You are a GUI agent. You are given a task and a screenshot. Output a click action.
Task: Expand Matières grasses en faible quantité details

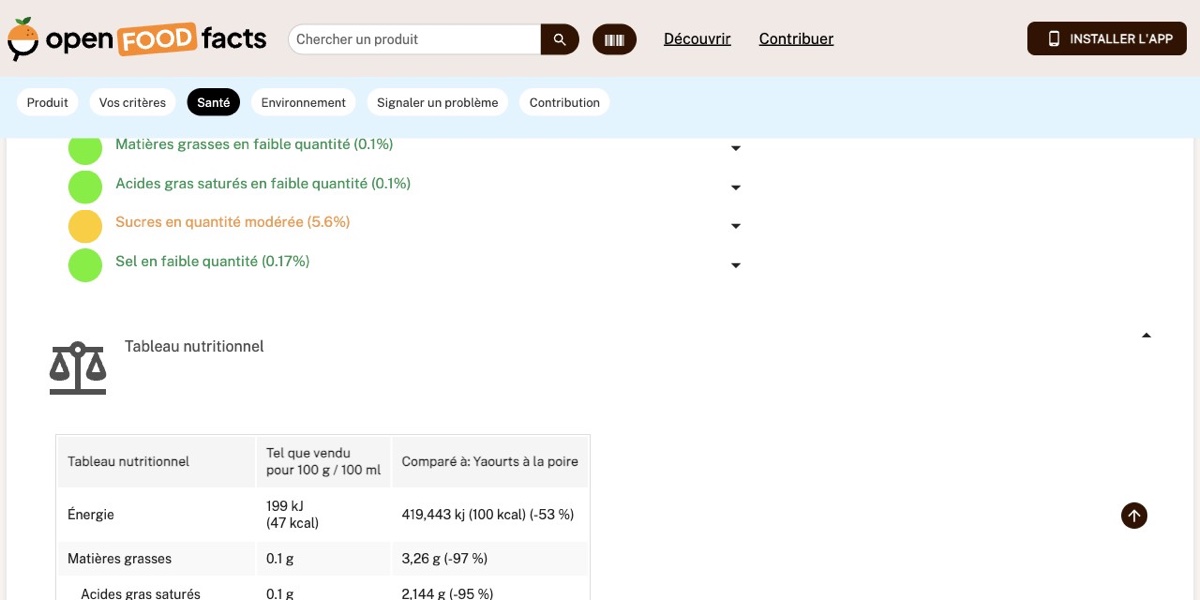click(736, 148)
